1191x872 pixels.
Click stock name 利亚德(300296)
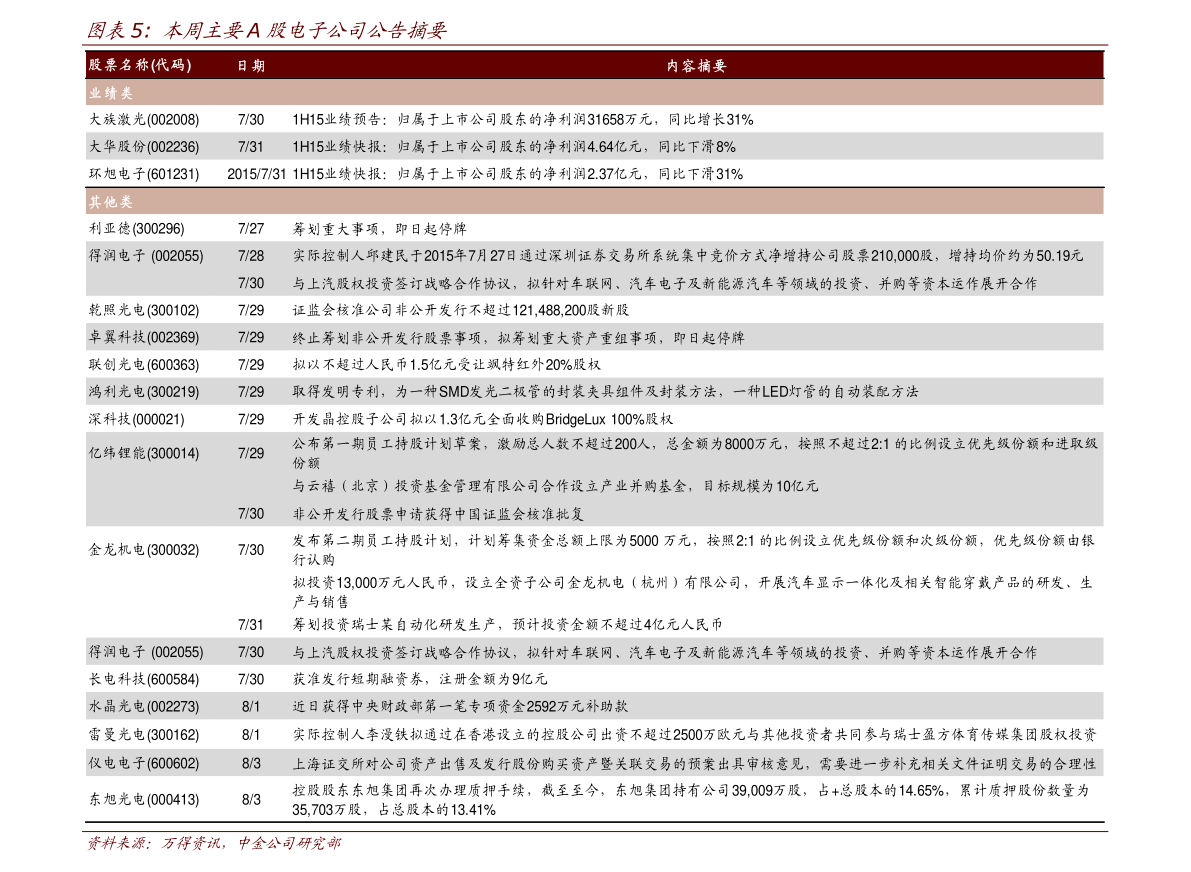coord(136,229)
